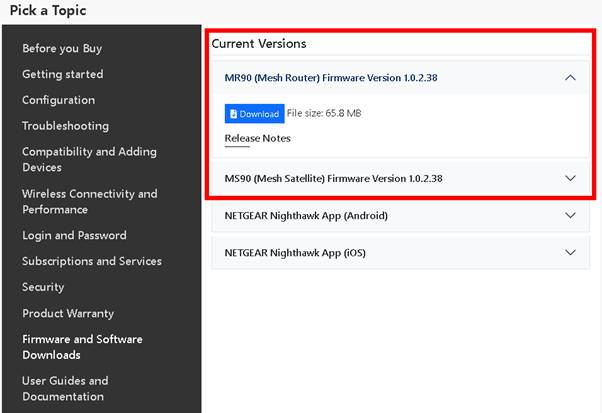Select the Login and Password topic
Image resolution: width=602 pixels, height=413 pixels.
coord(74,235)
